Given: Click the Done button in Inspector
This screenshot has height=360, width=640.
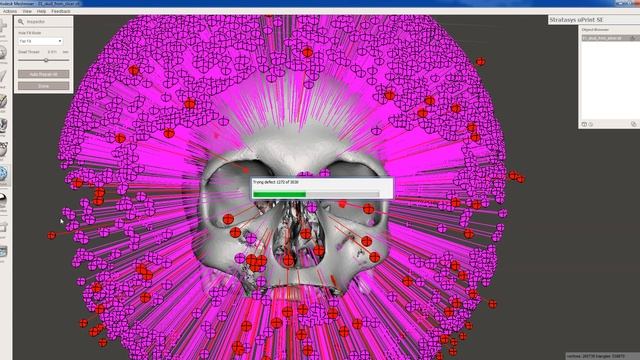Looking at the screenshot, I should click(x=44, y=86).
